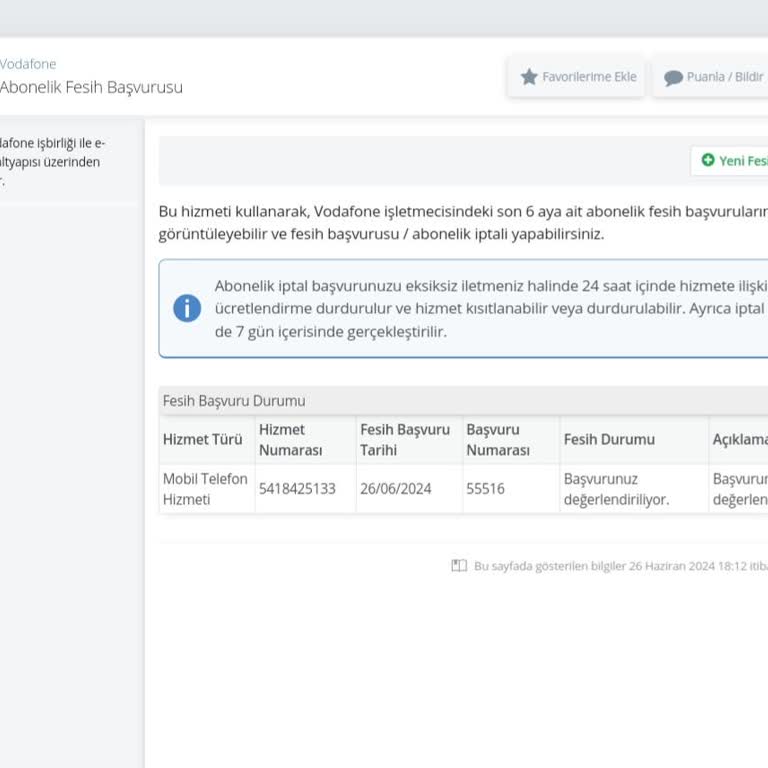Select the Abonelik Fesih Başvurusu page title
Screen dimensions: 768x768
click(x=91, y=87)
